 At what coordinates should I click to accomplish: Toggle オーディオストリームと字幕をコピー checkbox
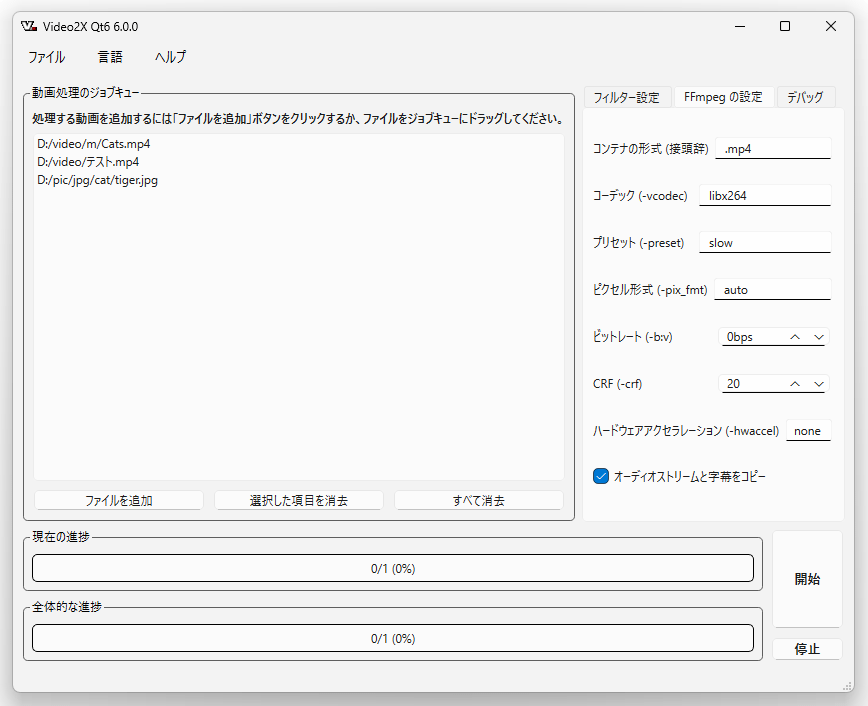(601, 476)
